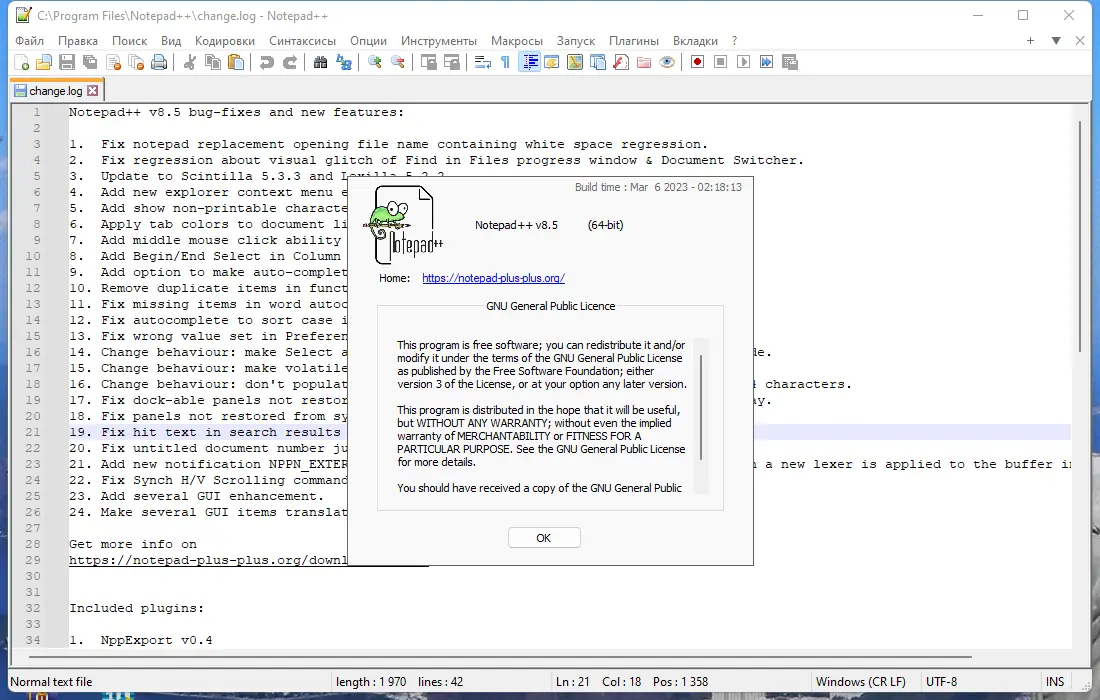Close the change.log tab

click(x=93, y=90)
